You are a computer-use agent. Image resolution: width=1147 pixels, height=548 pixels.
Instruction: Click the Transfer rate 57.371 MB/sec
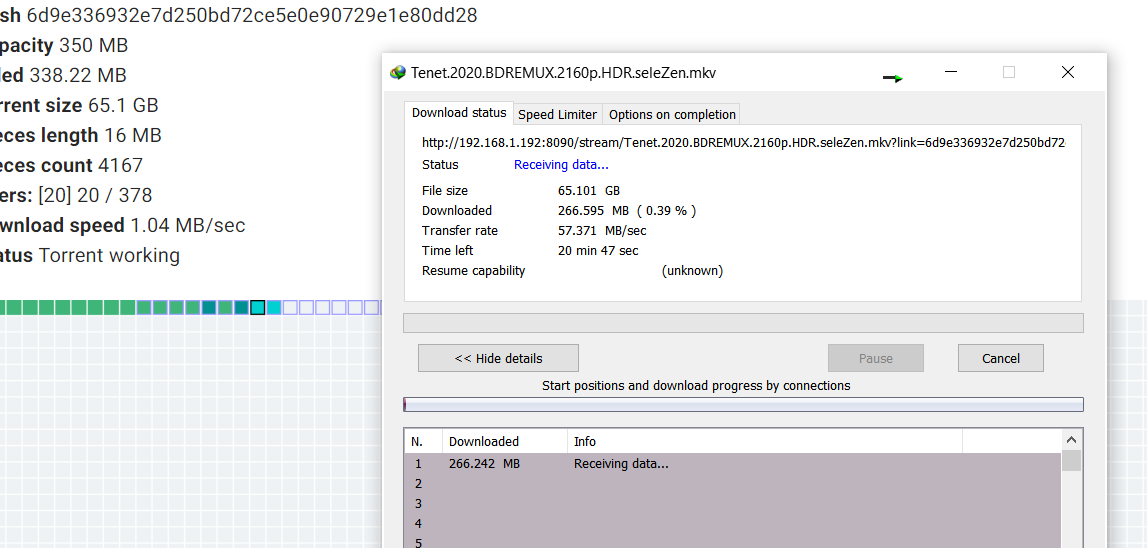tap(602, 230)
